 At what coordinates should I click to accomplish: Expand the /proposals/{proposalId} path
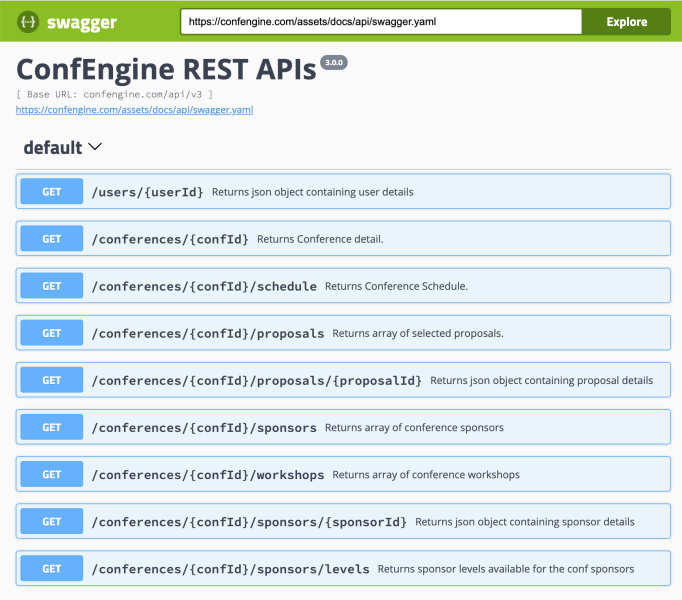click(257, 381)
